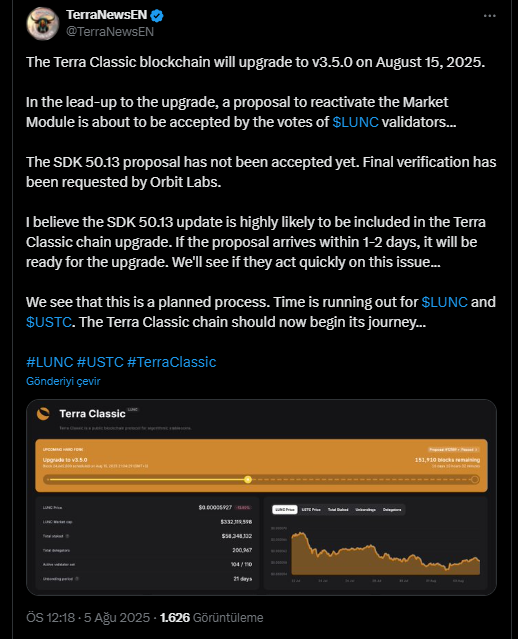Open the #TerraClassic hashtag

(172, 362)
